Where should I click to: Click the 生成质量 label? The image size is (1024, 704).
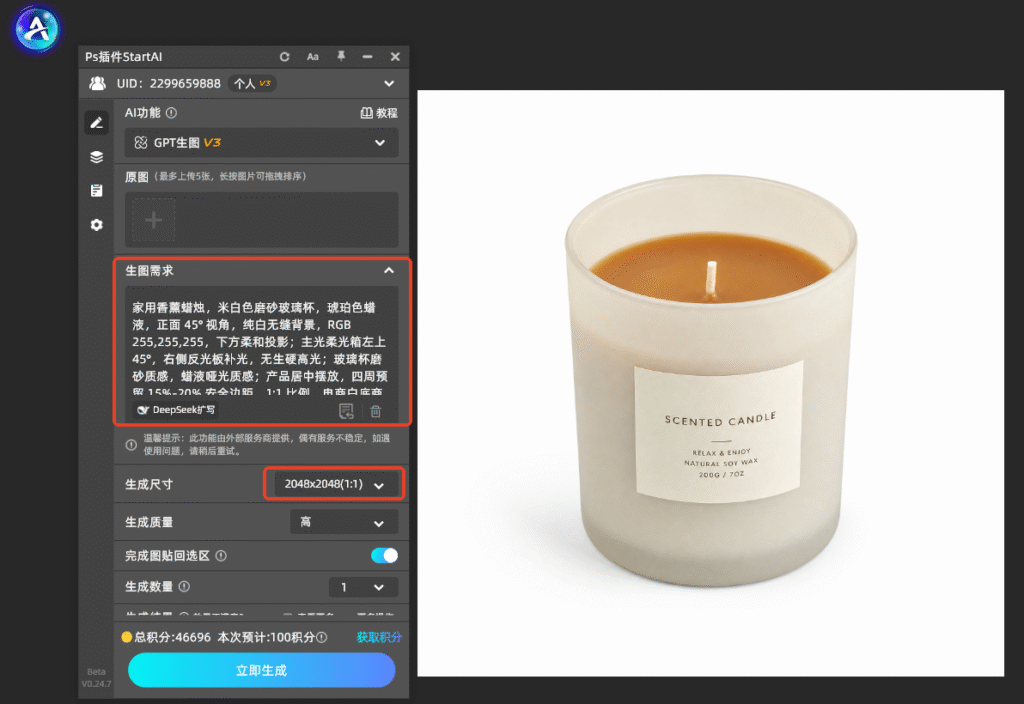click(x=149, y=522)
